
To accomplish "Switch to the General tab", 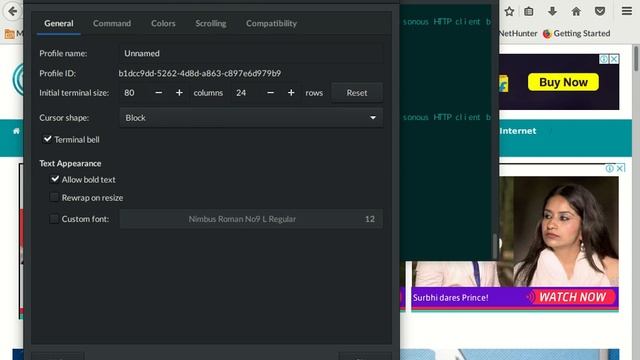I will (59, 23).
